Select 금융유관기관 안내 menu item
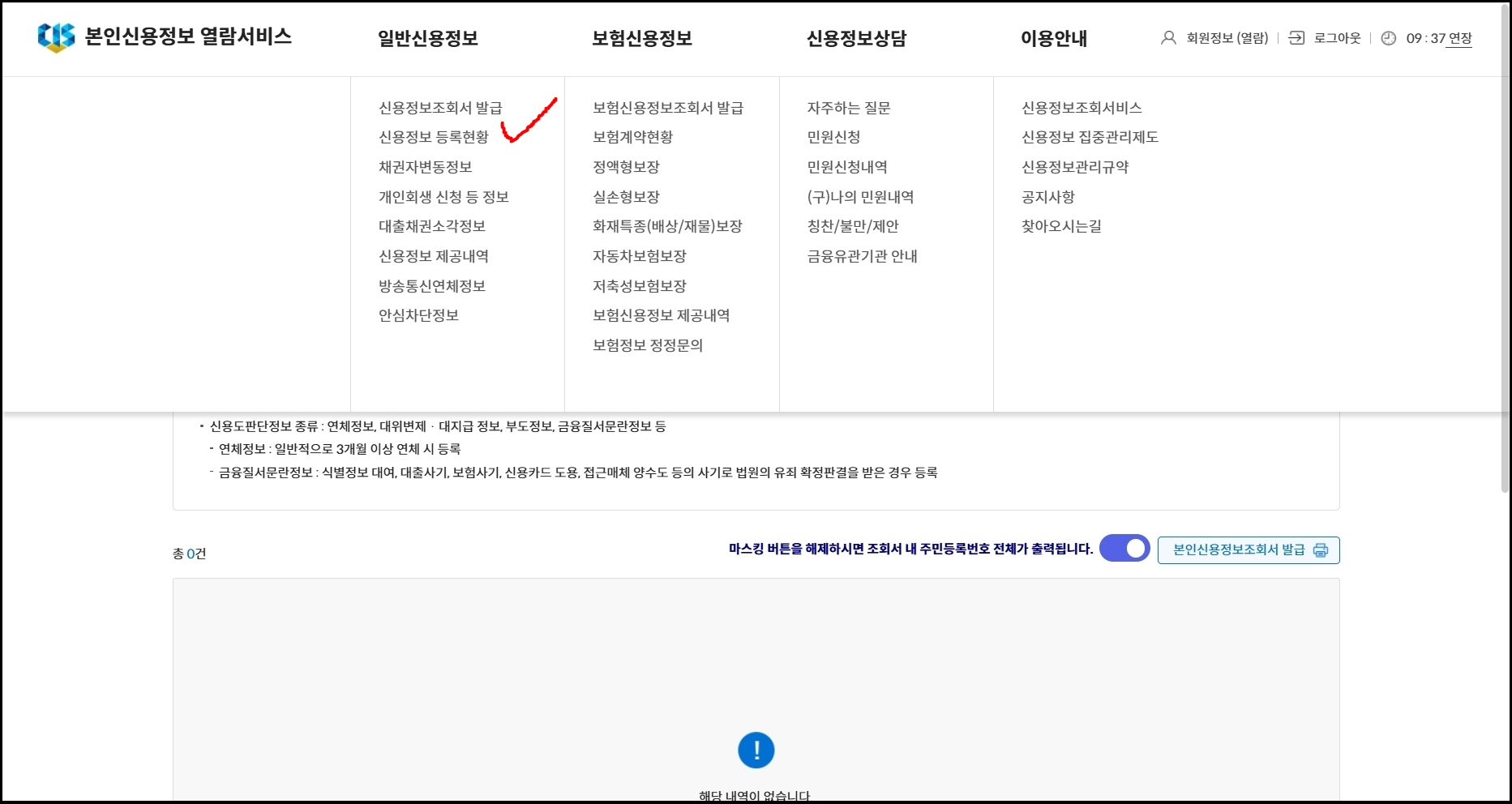Screen dimensions: 1512x804 tap(862, 256)
